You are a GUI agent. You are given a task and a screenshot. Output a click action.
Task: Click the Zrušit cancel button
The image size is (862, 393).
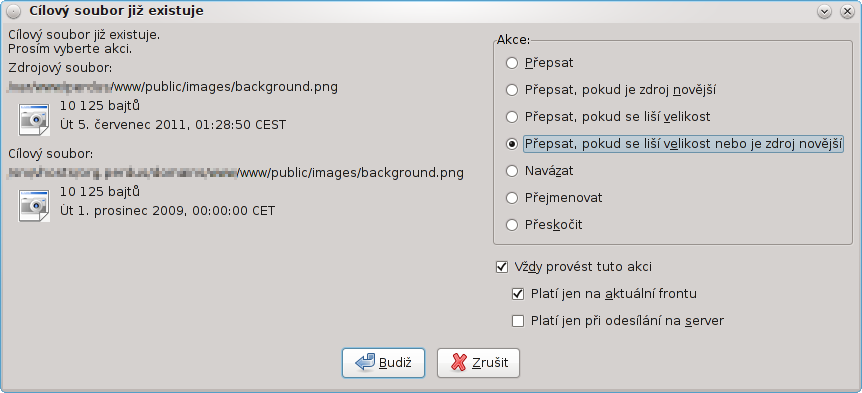tap(478, 363)
